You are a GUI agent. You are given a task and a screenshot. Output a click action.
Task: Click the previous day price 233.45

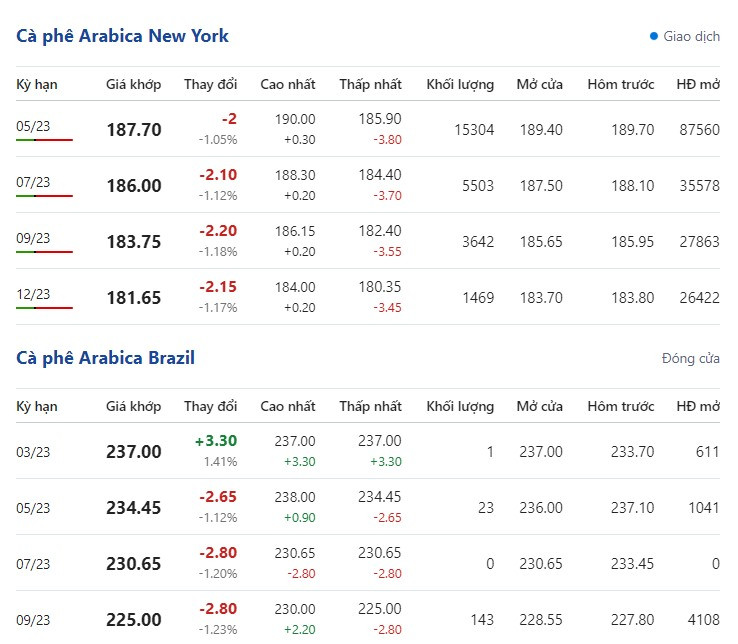click(x=633, y=564)
